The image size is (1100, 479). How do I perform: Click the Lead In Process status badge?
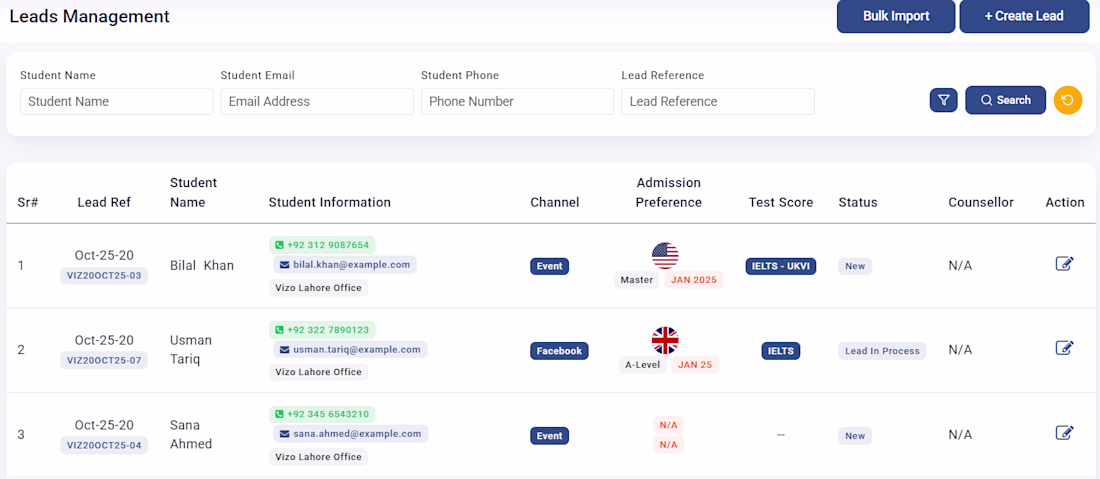tap(882, 351)
